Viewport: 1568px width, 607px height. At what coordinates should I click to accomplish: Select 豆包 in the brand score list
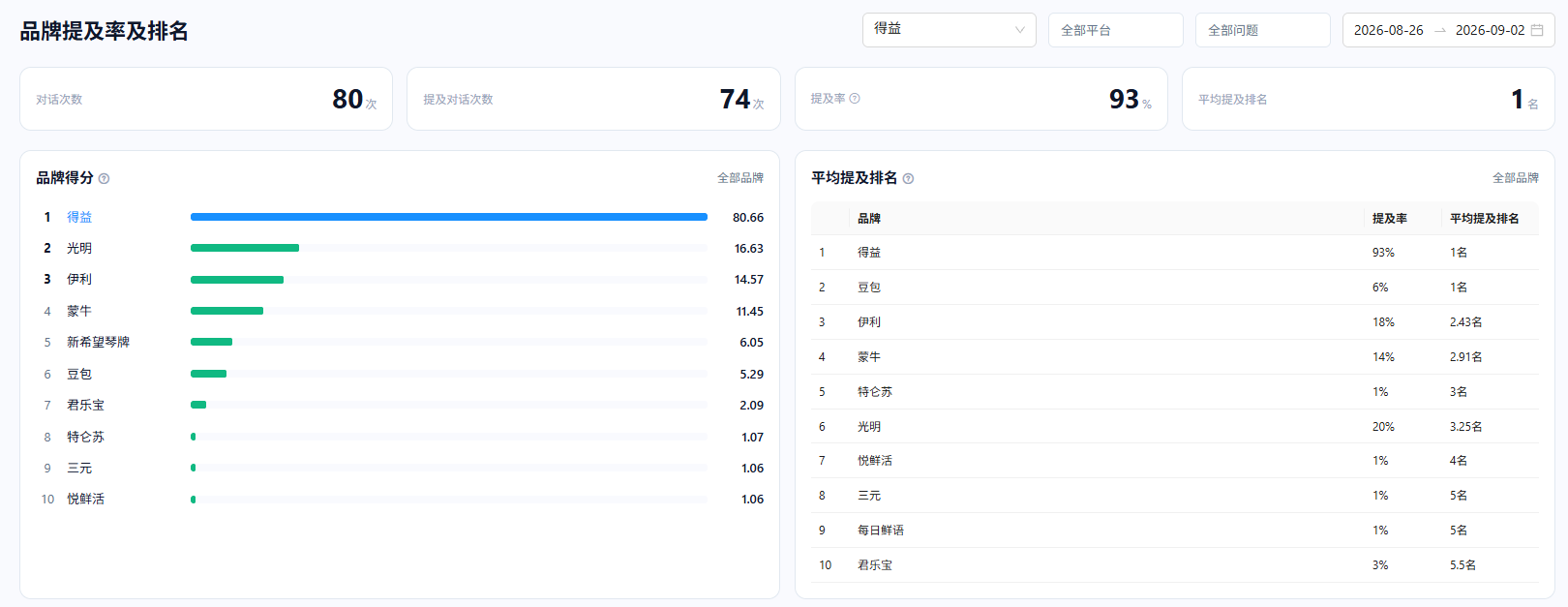click(79, 374)
